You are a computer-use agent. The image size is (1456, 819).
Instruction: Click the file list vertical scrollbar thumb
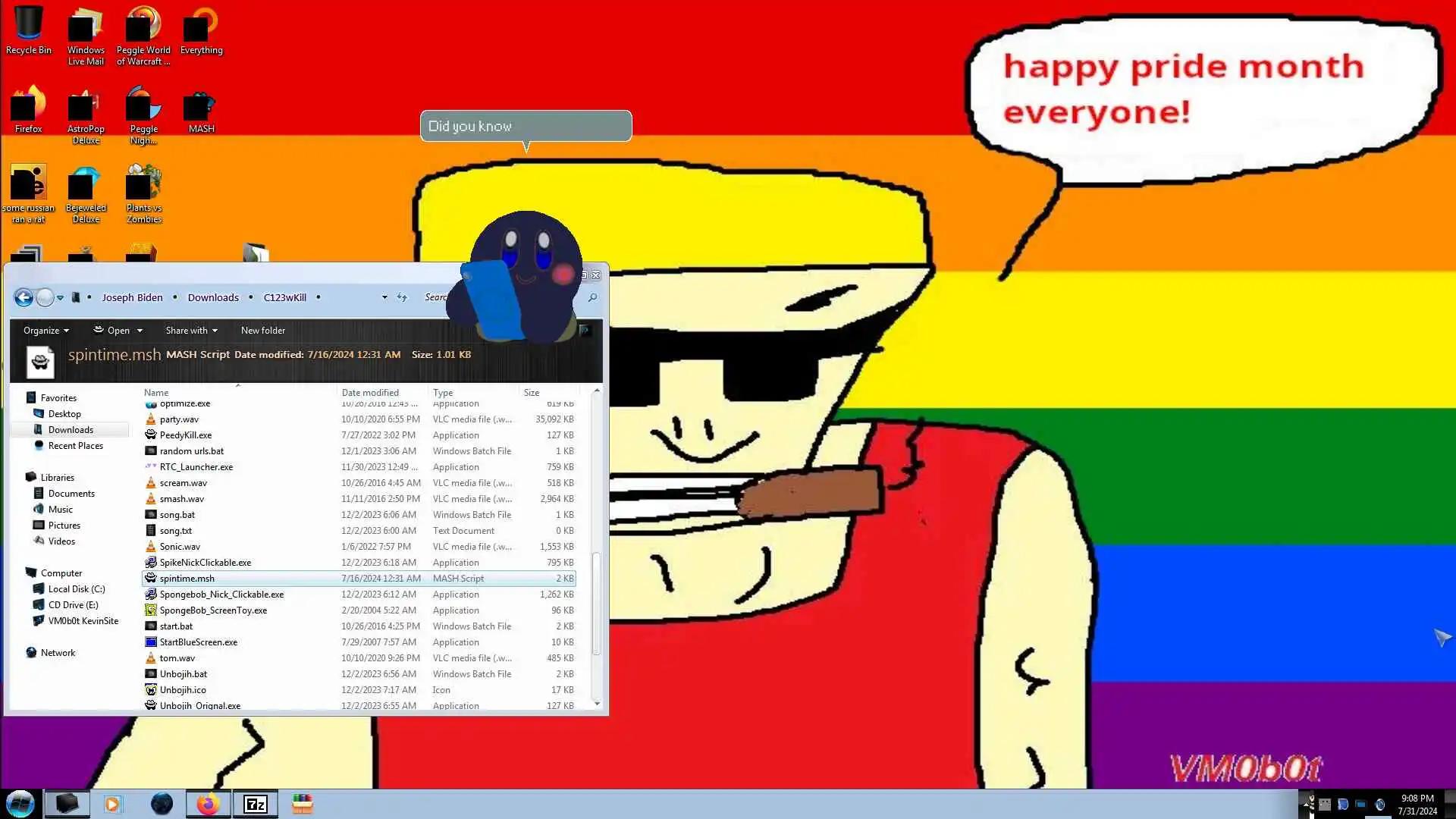[x=597, y=603]
